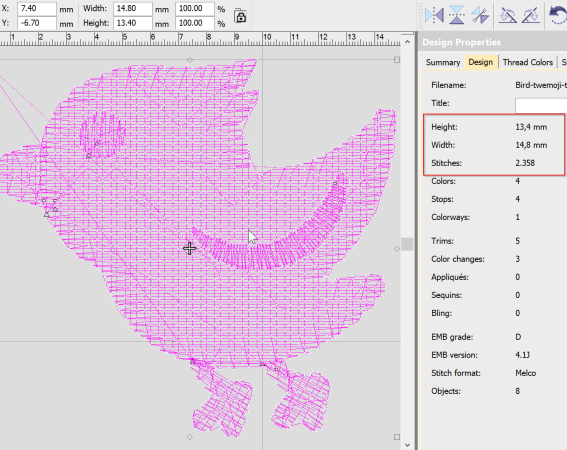Click the Design Properties panel title
Screen dimensions: 567x450
(461, 42)
